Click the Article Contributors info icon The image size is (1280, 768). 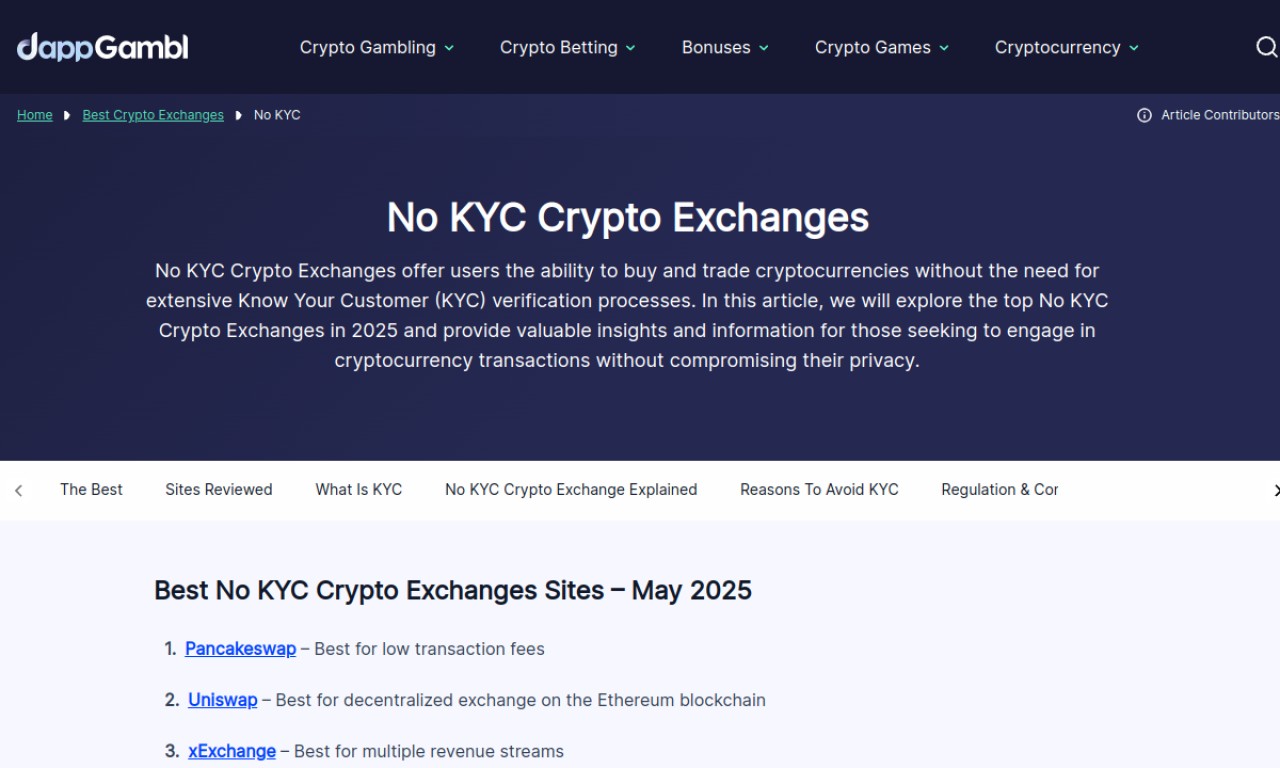(x=1144, y=115)
